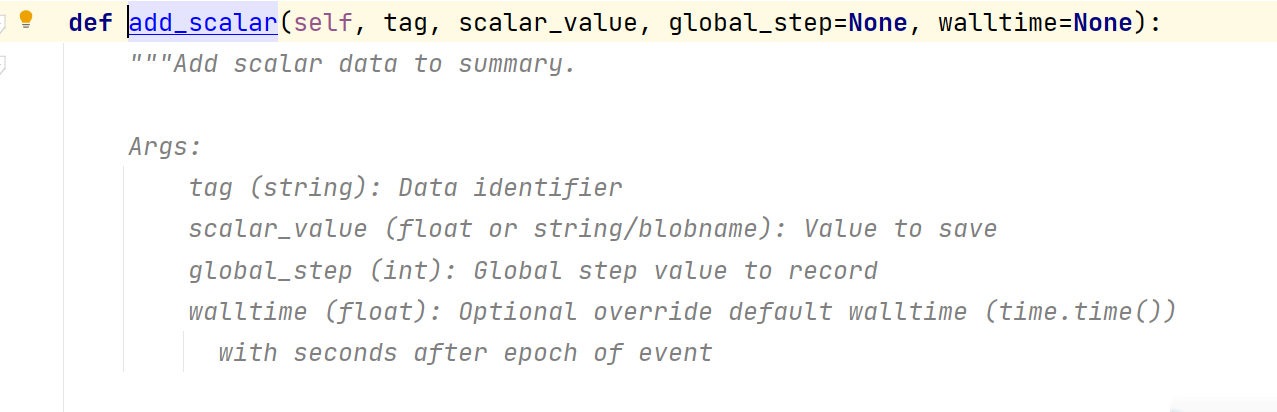
Task: Follow the add_scalar hyperlinked function name
Action: [203, 22]
